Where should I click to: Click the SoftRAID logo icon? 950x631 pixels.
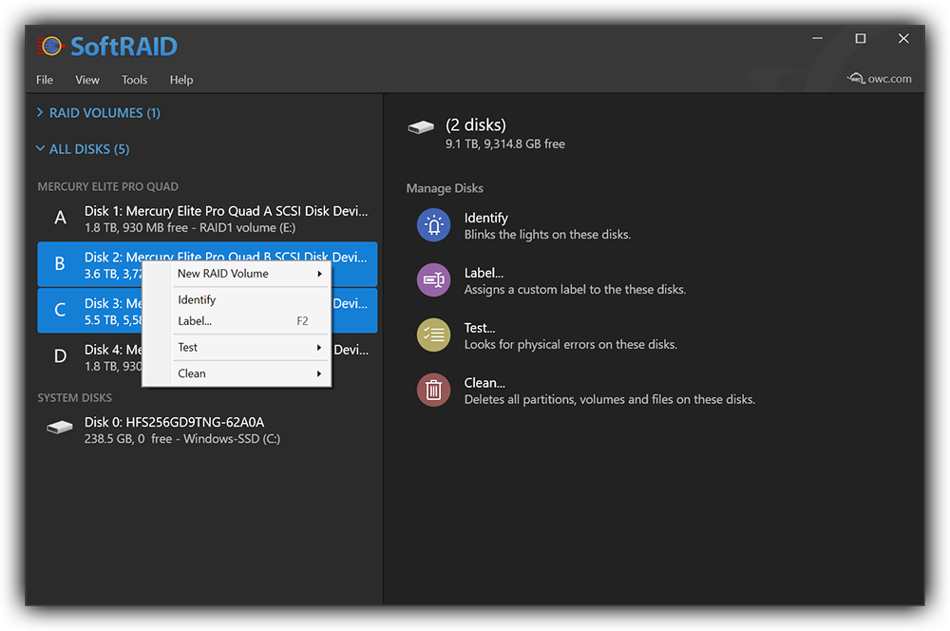(x=51, y=46)
